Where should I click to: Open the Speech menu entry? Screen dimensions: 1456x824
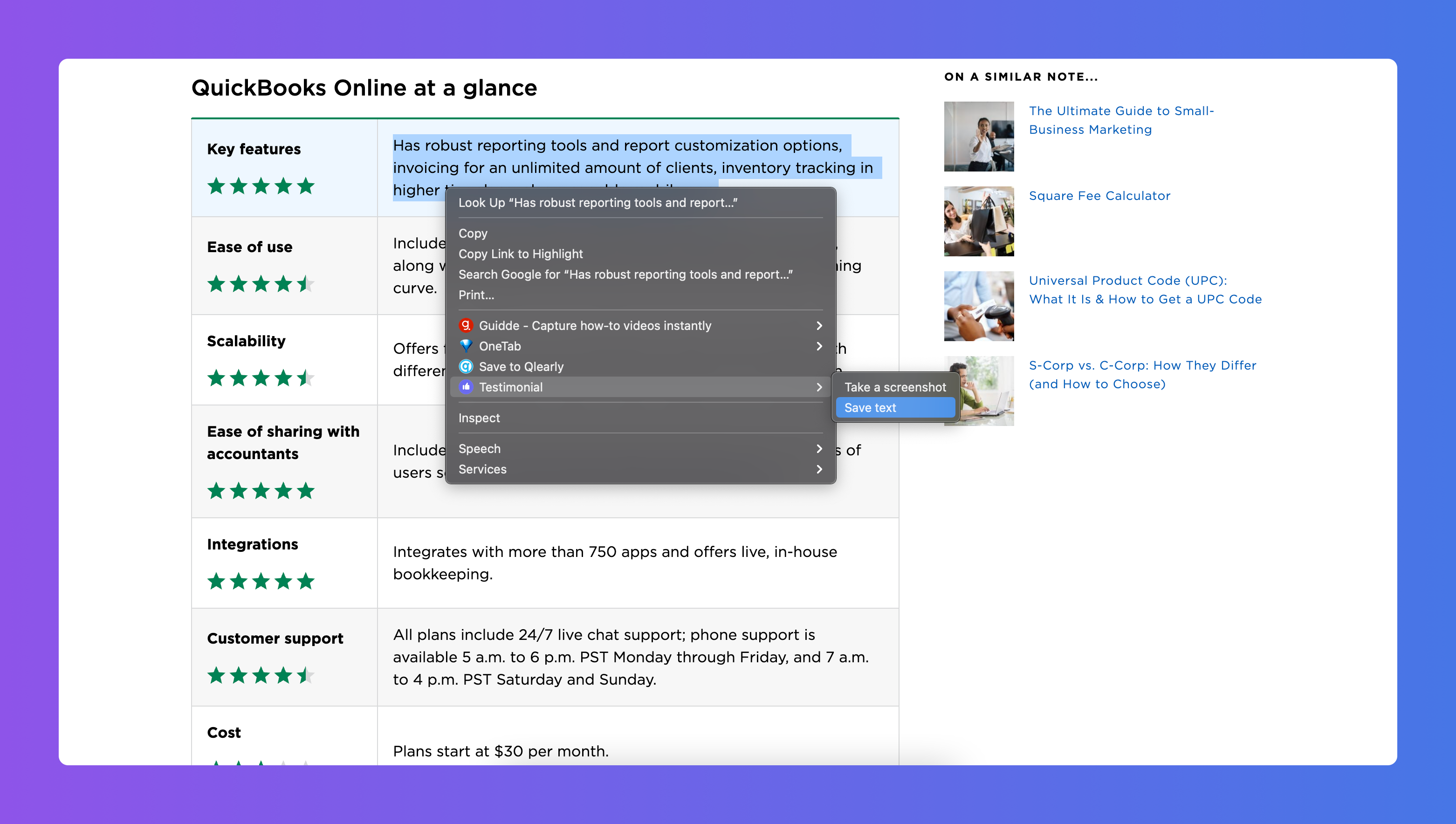640,449
